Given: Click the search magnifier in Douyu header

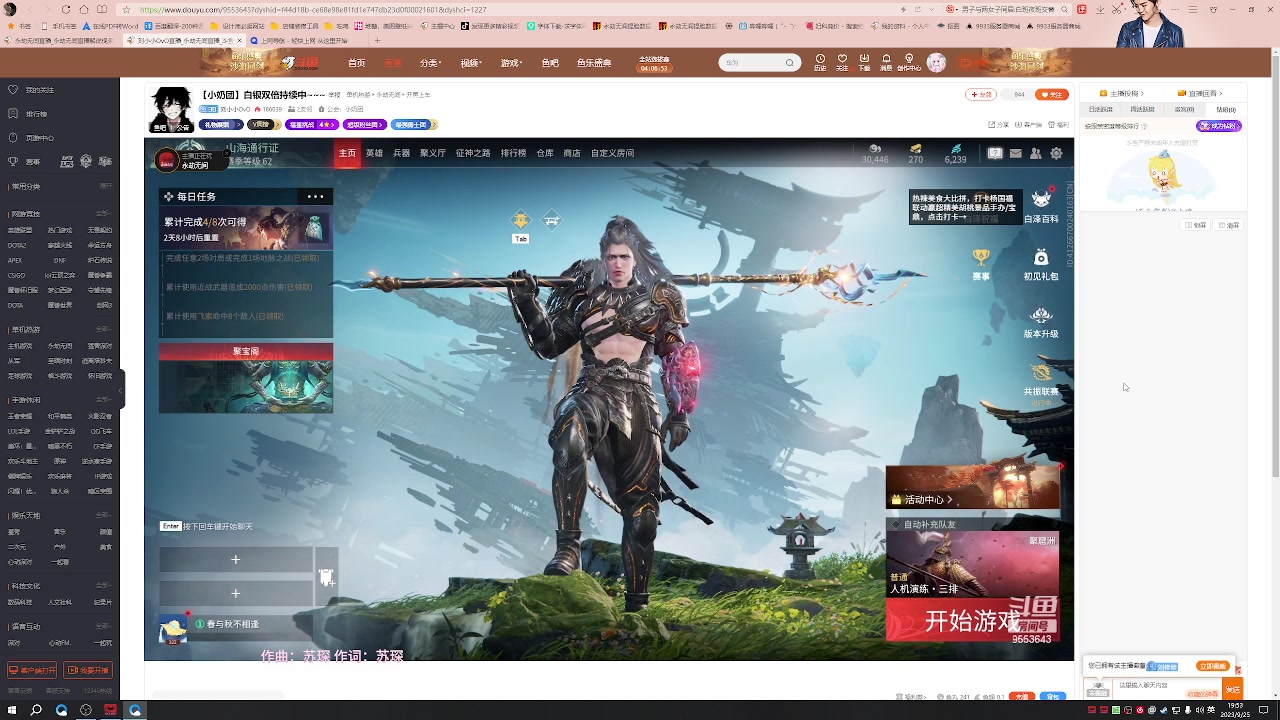Looking at the screenshot, I should 789,63.
